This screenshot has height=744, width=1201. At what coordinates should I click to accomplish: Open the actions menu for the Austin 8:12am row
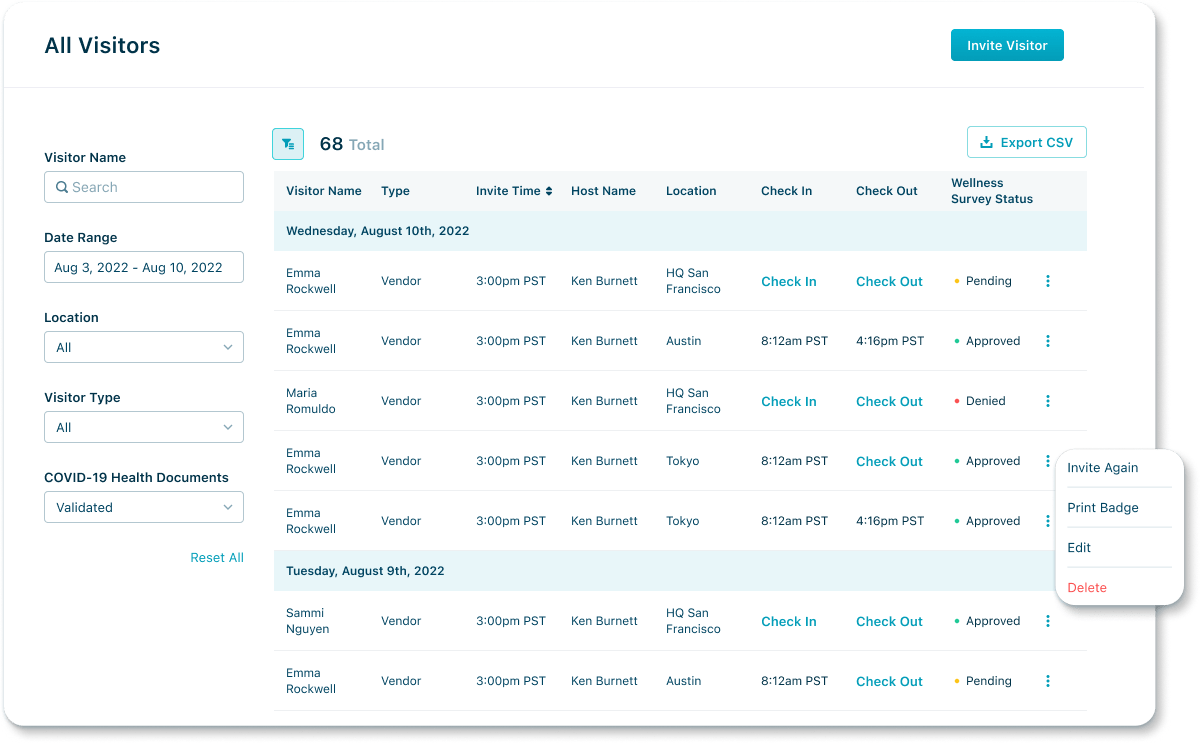[1048, 341]
